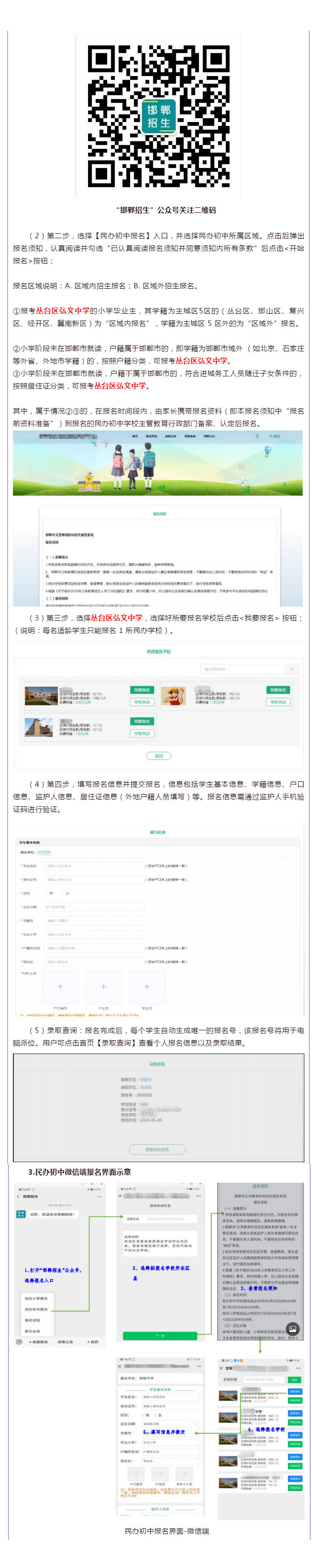Tap the green 下一步 button
The height and width of the screenshot is (1568, 312).
160,1336
